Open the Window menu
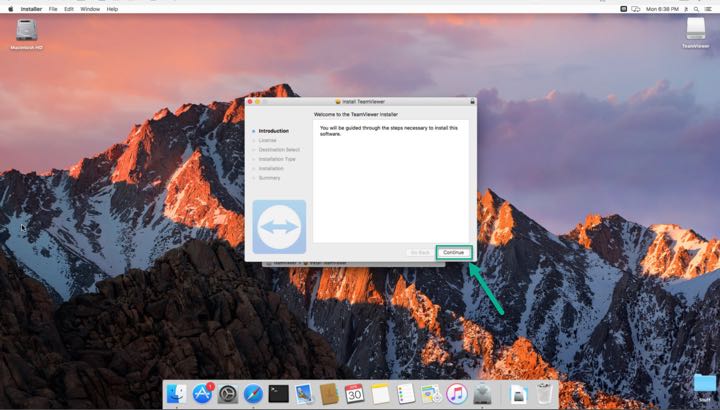Viewport: 720px width, 410px height. [x=90, y=9]
